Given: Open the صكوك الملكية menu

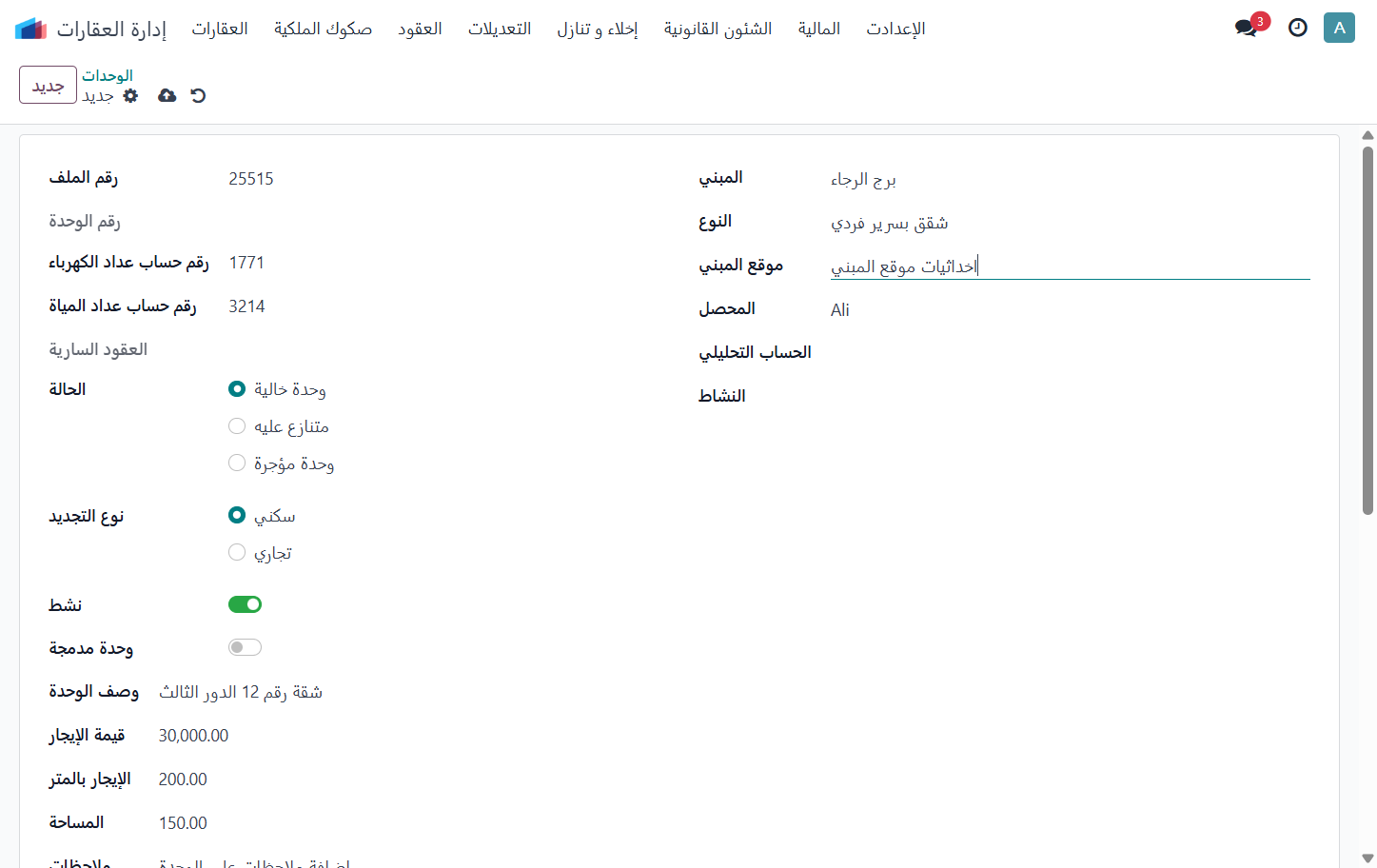Looking at the screenshot, I should (323, 29).
